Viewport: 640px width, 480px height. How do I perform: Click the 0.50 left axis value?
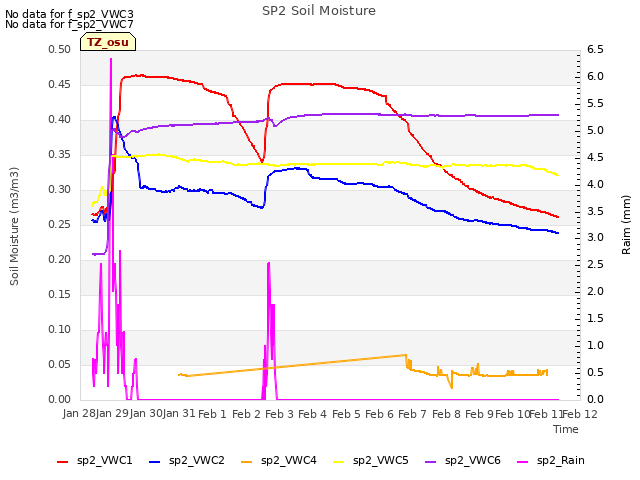tap(60, 49)
